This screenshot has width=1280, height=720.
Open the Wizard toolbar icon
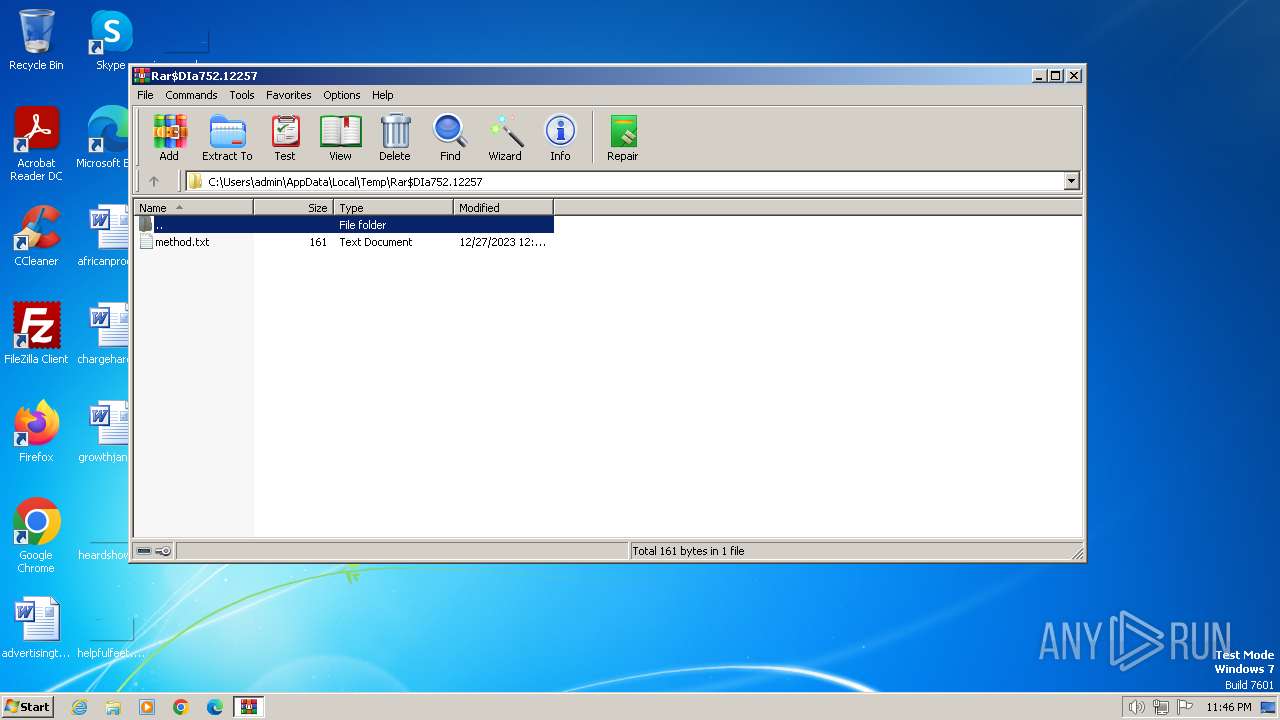(505, 137)
